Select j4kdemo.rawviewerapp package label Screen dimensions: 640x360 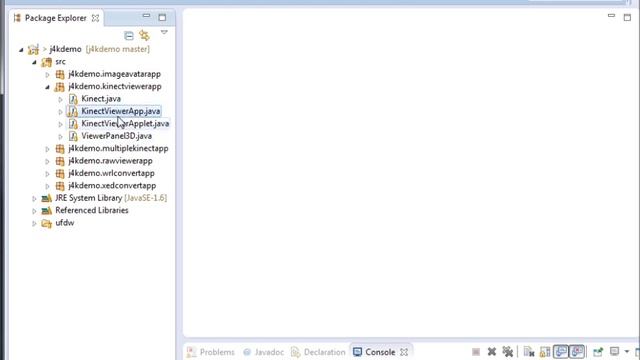tap(110, 160)
